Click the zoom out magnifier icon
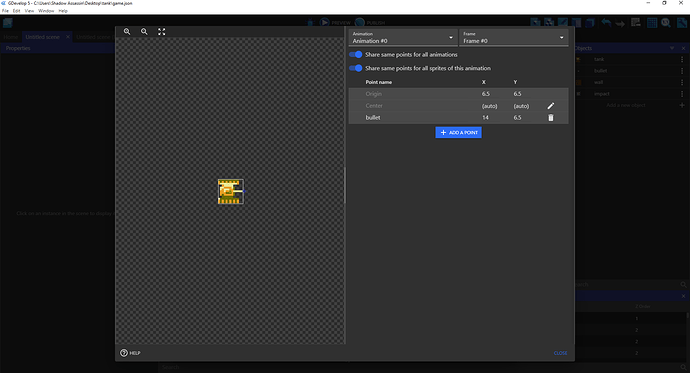690x373 pixels. tap(144, 32)
